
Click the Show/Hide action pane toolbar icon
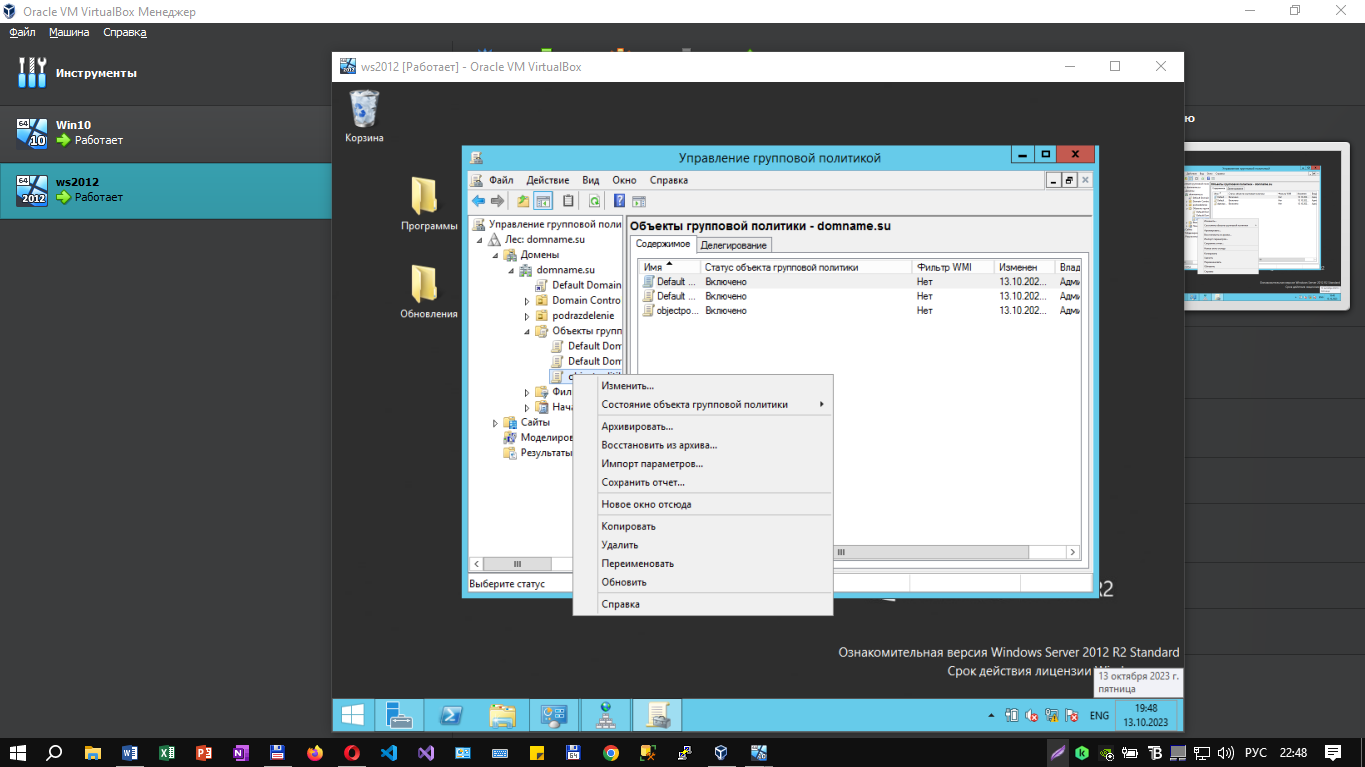pos(639,201)
